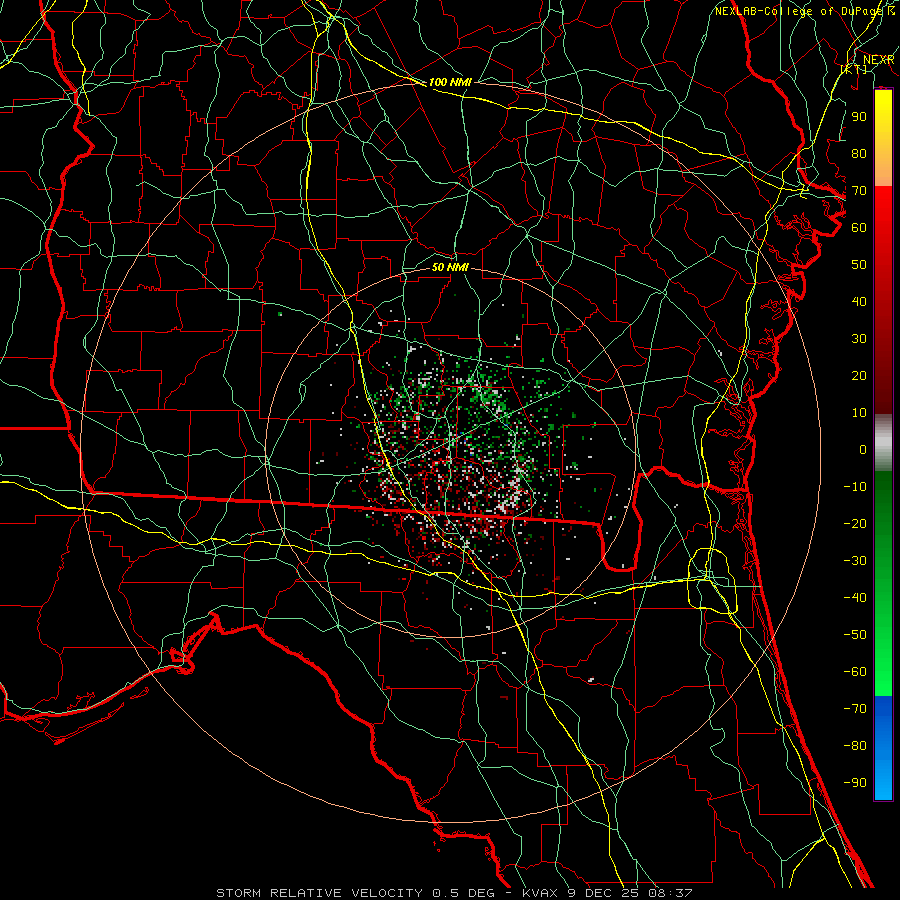Click the -10 value on velocity scale
Image resolution: width=900 pixels, height=900 pixels.
point(855,487)
